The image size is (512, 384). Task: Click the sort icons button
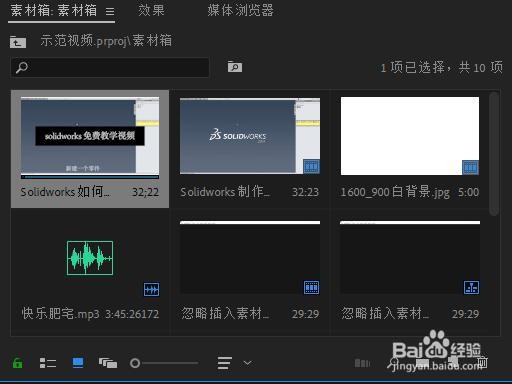click(224, 363)
